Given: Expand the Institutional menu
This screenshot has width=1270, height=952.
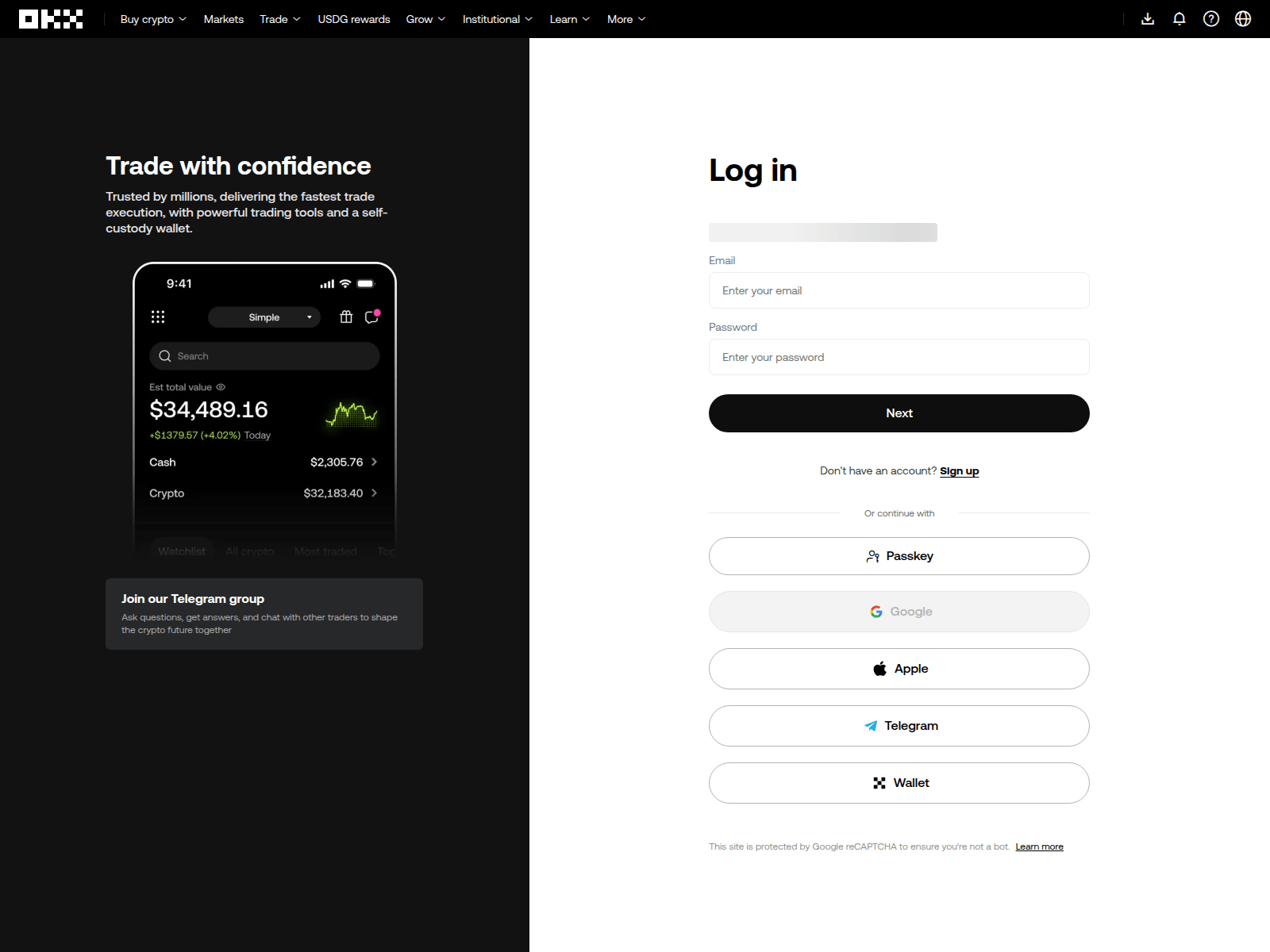Looking at the screenshot, I should click(x=497, y=19).
